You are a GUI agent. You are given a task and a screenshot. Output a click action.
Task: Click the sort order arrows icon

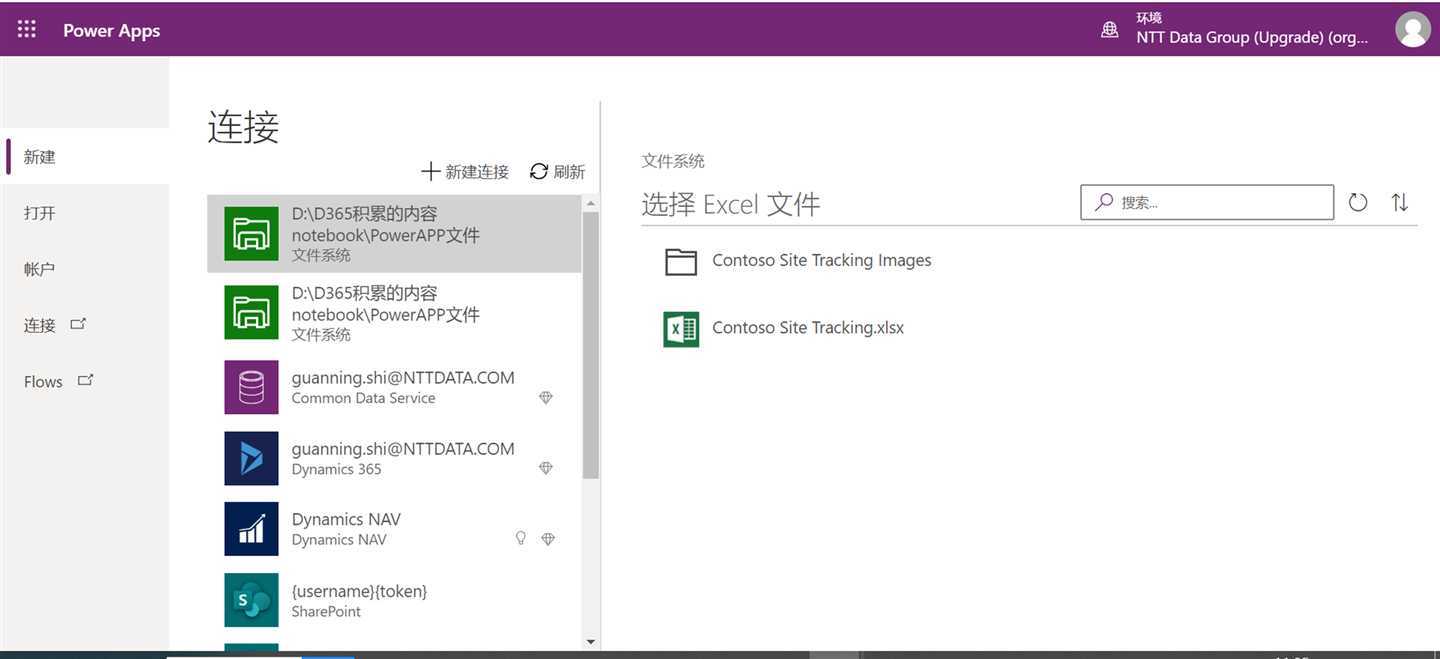click(x=1400, y=202)
